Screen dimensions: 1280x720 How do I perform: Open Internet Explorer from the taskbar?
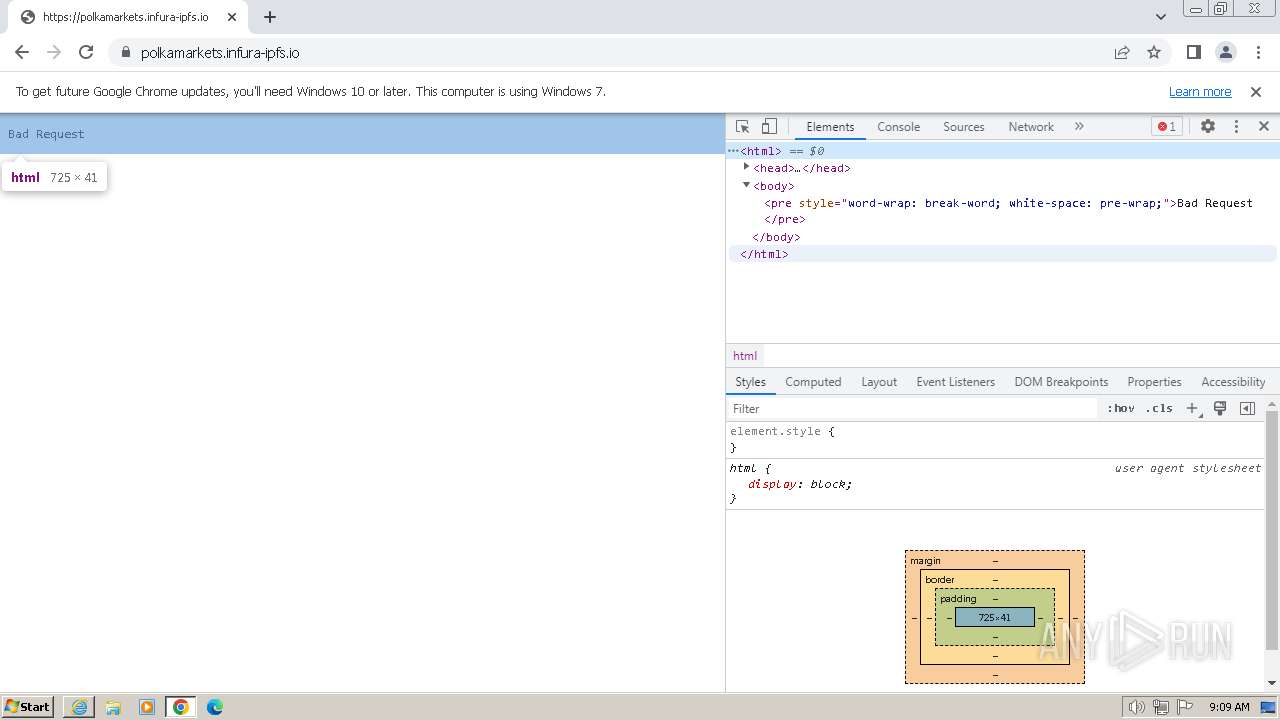(79, 707)
